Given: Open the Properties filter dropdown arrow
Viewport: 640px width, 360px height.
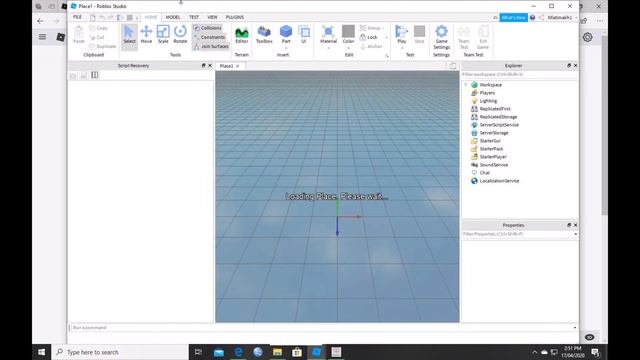Looking at the screenshot, I should [x=576, y=234].
